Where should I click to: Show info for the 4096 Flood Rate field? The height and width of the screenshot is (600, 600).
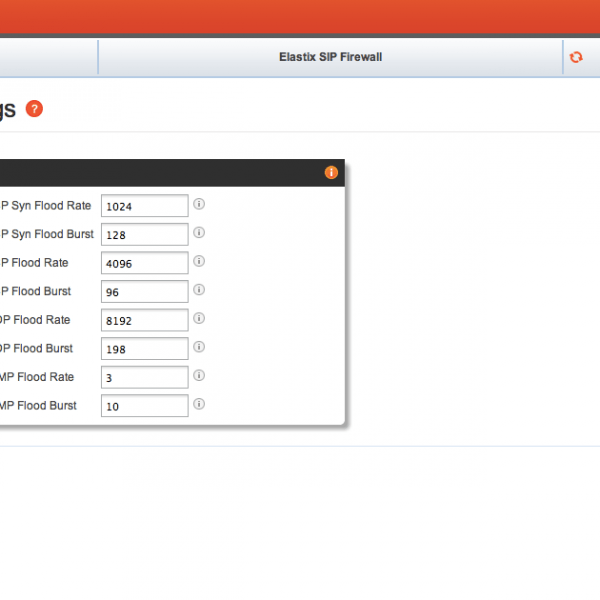click(199, 261)
